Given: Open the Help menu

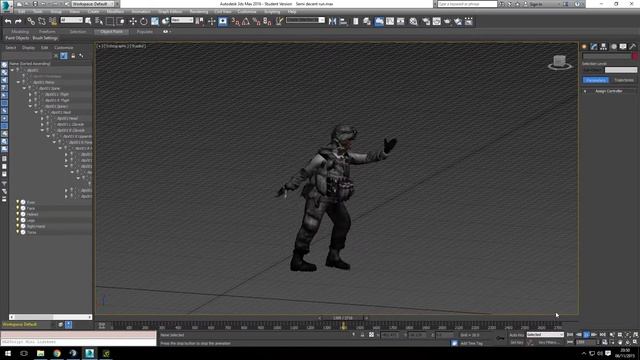Looking at the screenshot, I should point(292,11).
